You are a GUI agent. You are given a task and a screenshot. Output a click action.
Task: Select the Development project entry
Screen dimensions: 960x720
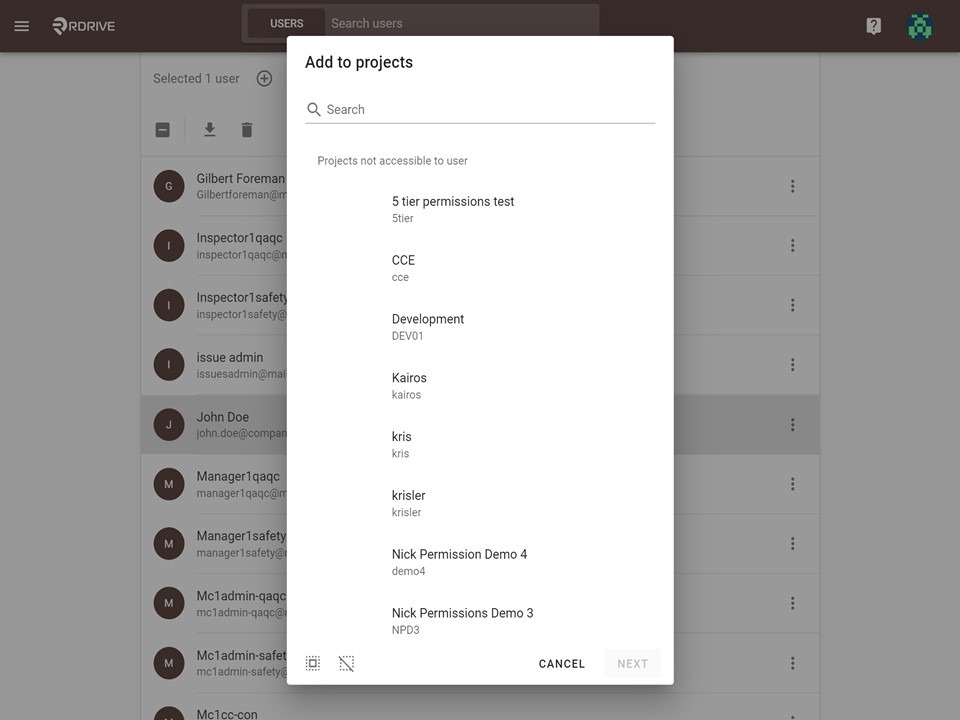[480, 327]
